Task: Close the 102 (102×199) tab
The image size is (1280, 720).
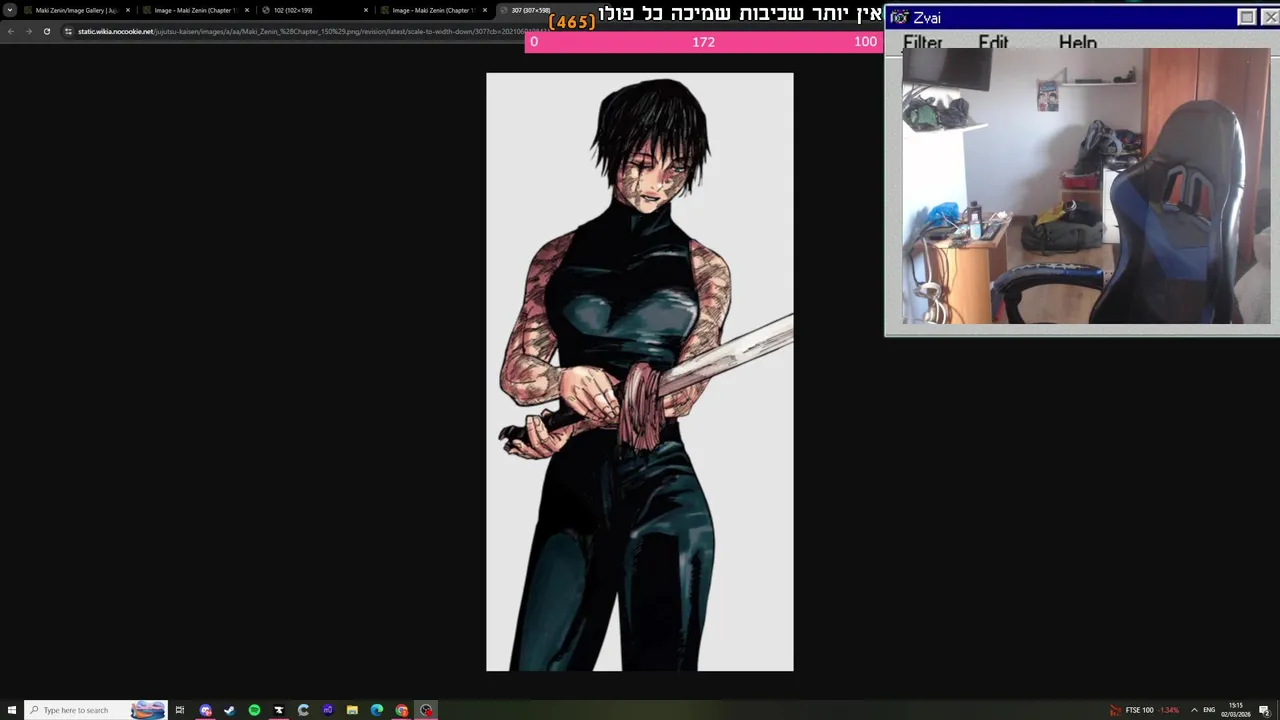Action: (x=366, y=10)
